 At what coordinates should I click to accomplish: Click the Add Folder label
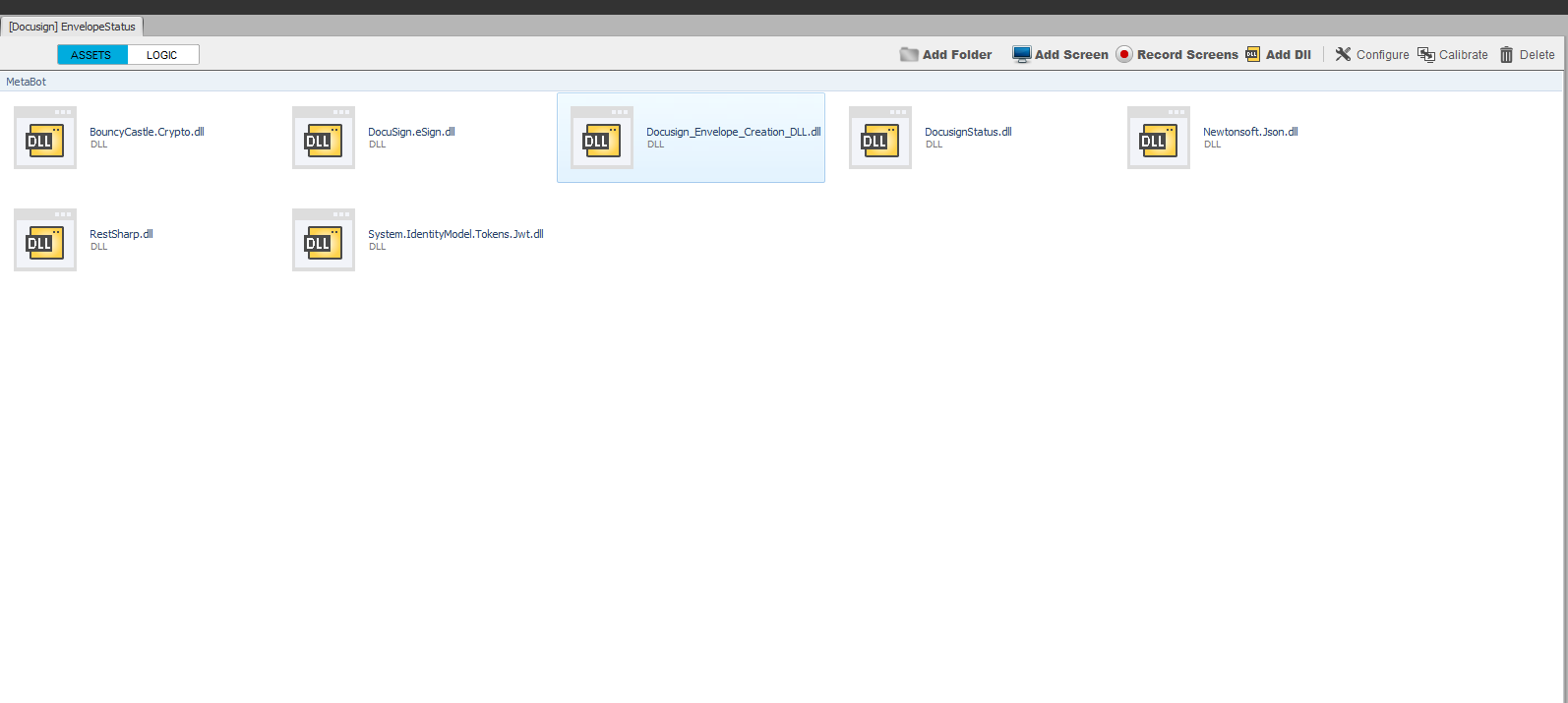click(957, 55)
